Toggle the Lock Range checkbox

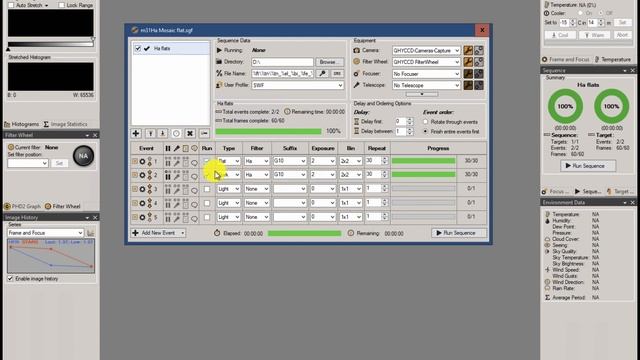61,5
